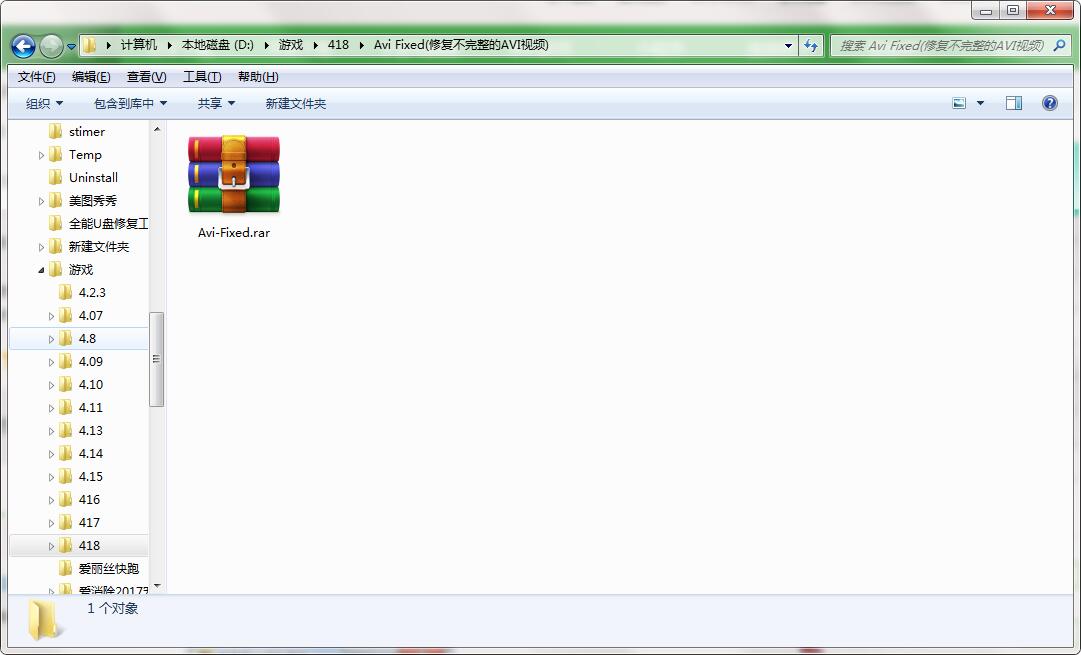This screenshot has width=1081, height=655.
Task: Select the Uninstall folder in tree
Action: click(93, 177)
